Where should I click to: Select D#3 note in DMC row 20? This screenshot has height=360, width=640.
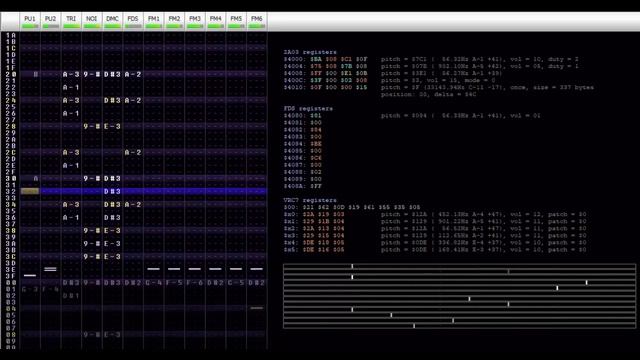(x=112, y=74)
